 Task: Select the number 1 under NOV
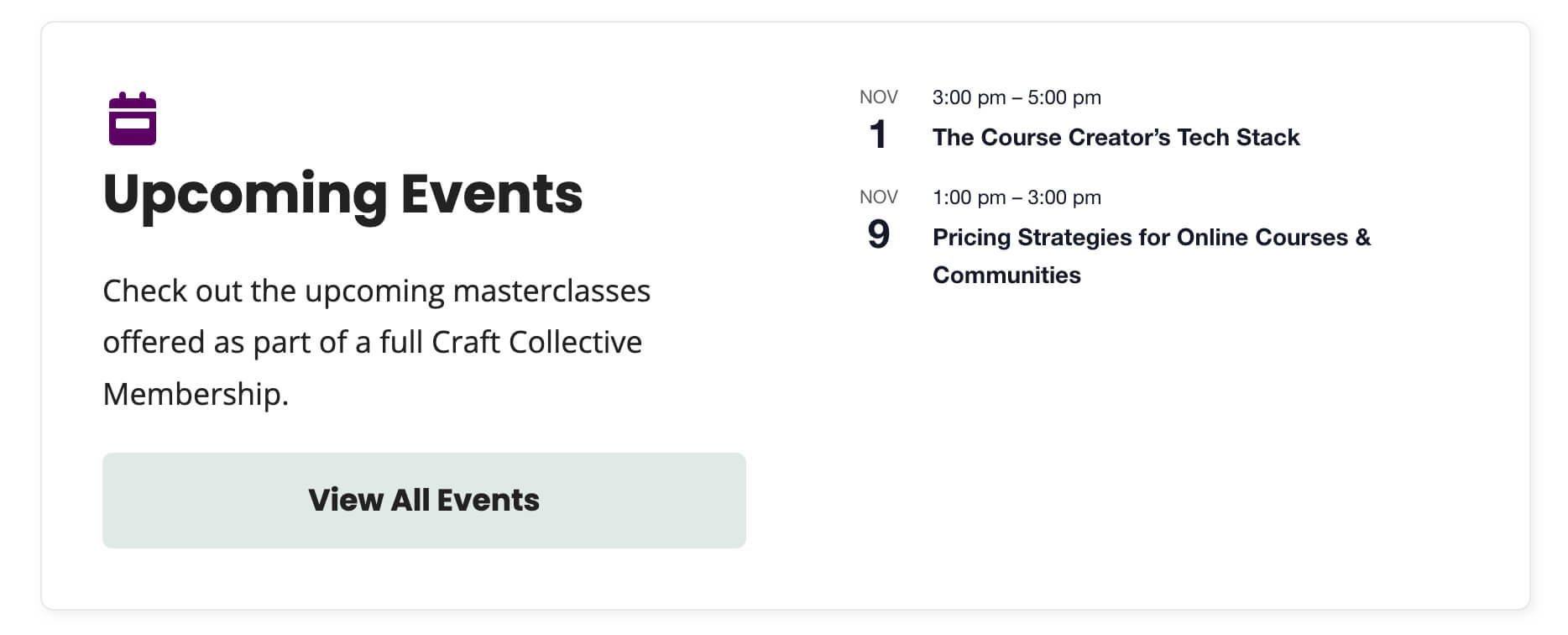click(878, 134)
